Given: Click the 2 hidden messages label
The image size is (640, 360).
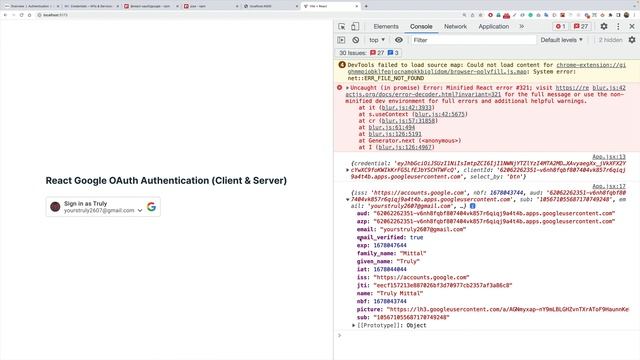Looking at the screenshot, I should point(610,40).
